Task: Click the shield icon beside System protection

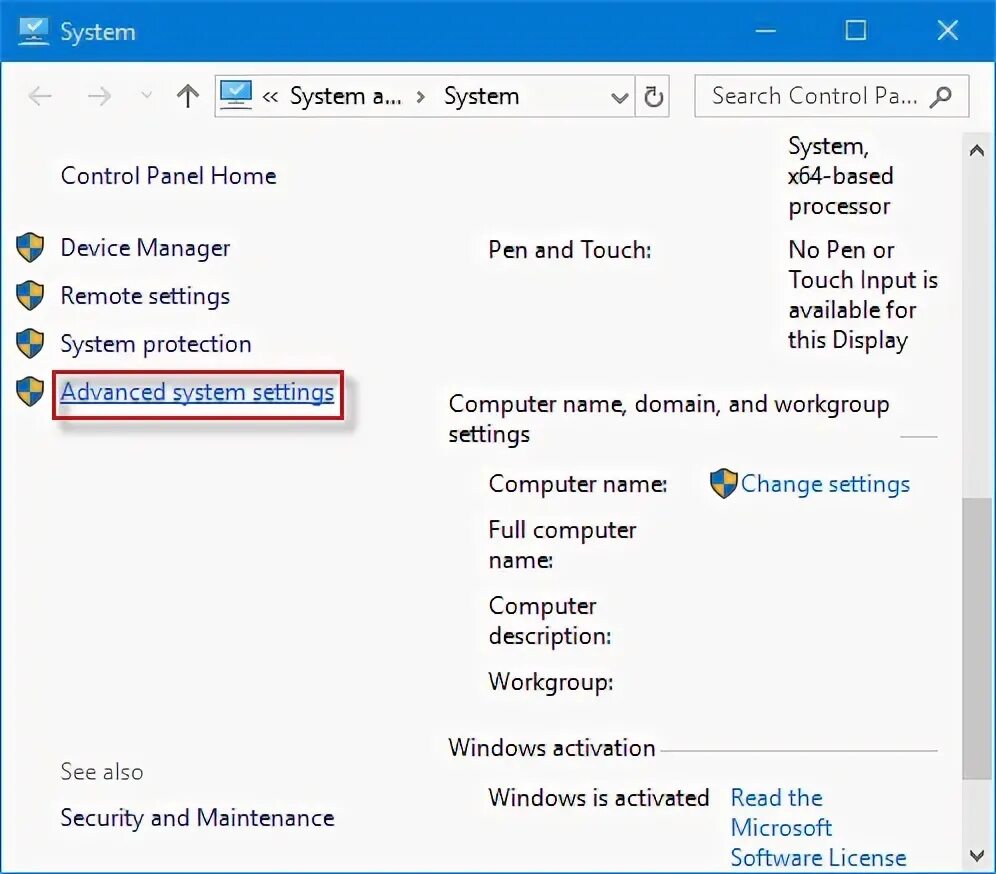Action: tap(30, 344)
